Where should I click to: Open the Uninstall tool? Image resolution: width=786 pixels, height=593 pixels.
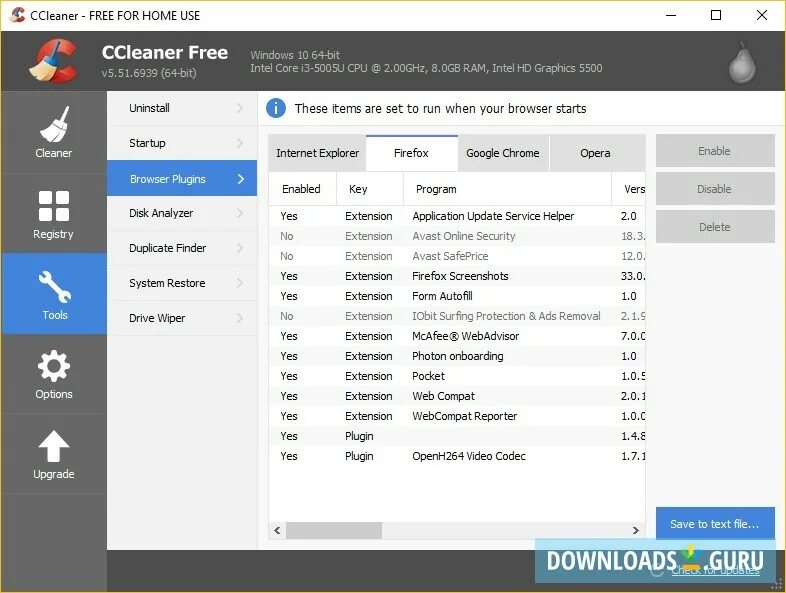tap(182, 108)
